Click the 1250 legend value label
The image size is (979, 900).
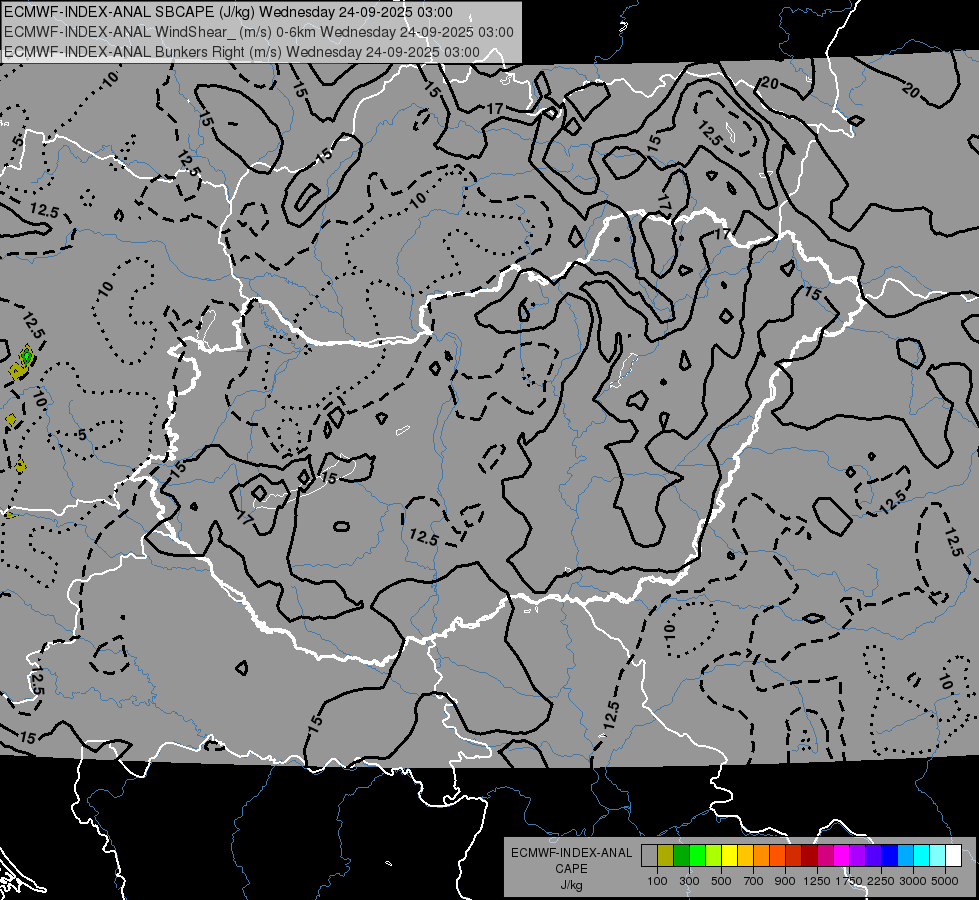[x=817, y=881]
